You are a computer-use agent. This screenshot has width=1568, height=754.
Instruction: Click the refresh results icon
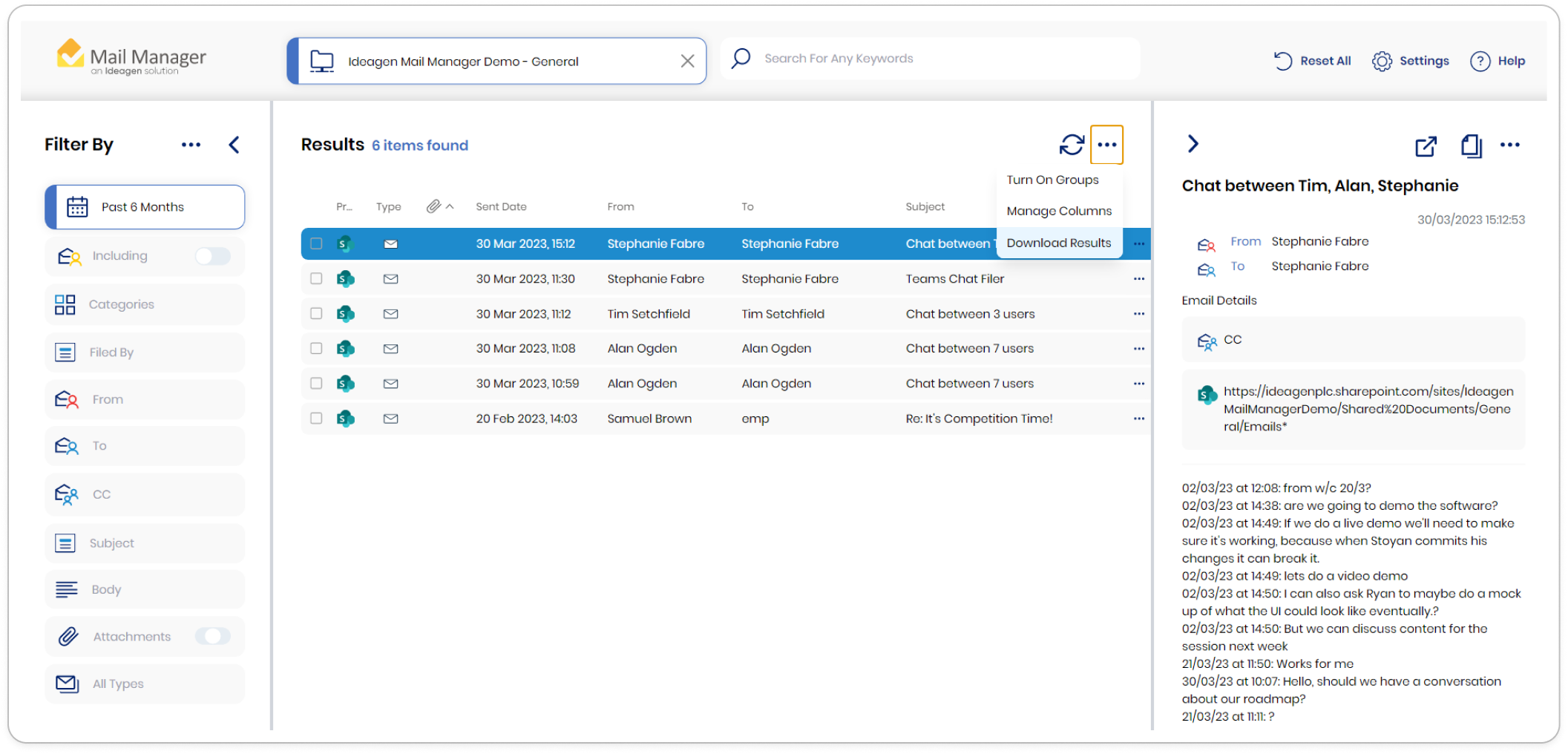[x=1071, y=145]
